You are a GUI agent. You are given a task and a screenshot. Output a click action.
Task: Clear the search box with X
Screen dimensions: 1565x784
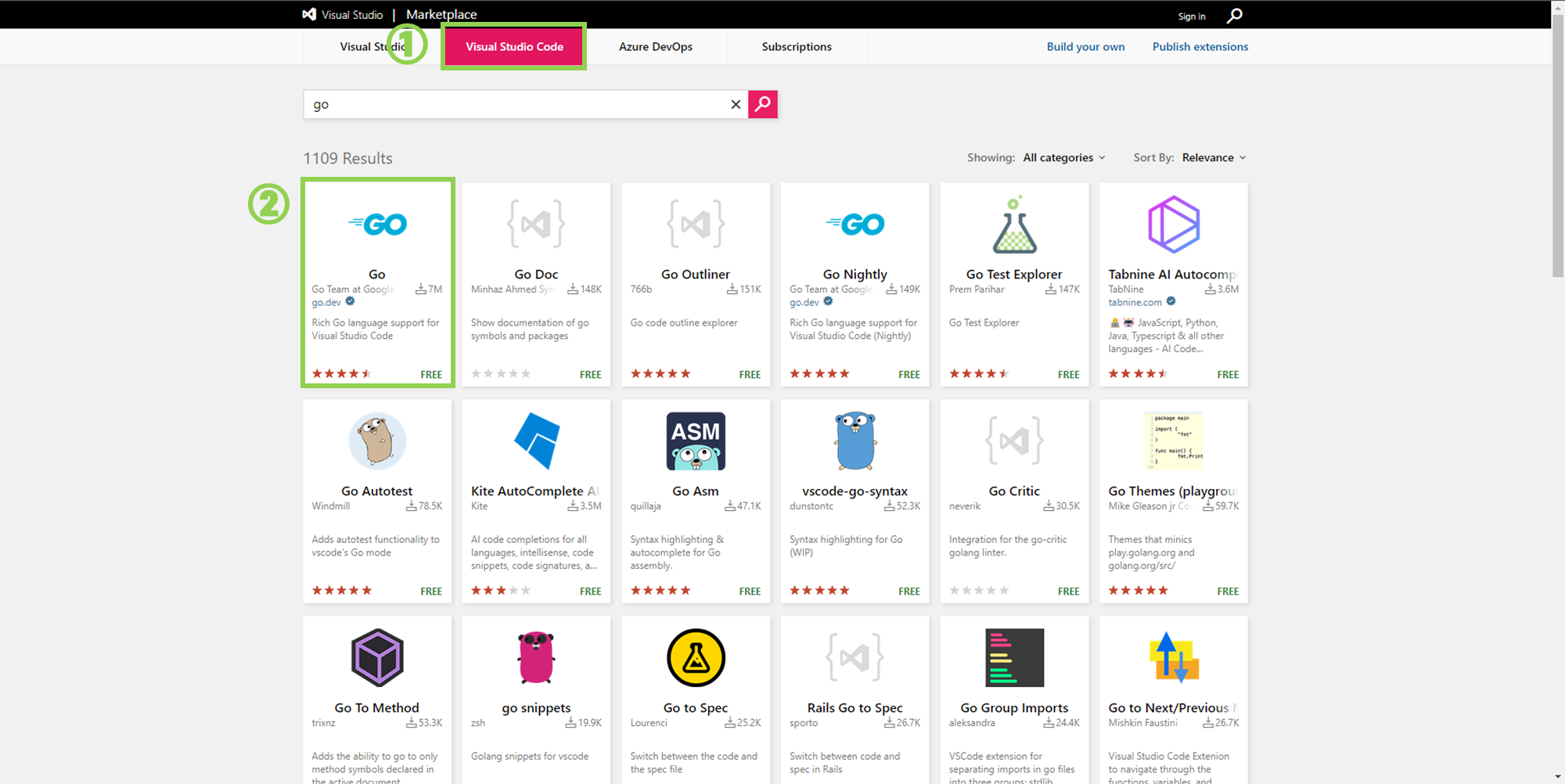tap(736, 104)
